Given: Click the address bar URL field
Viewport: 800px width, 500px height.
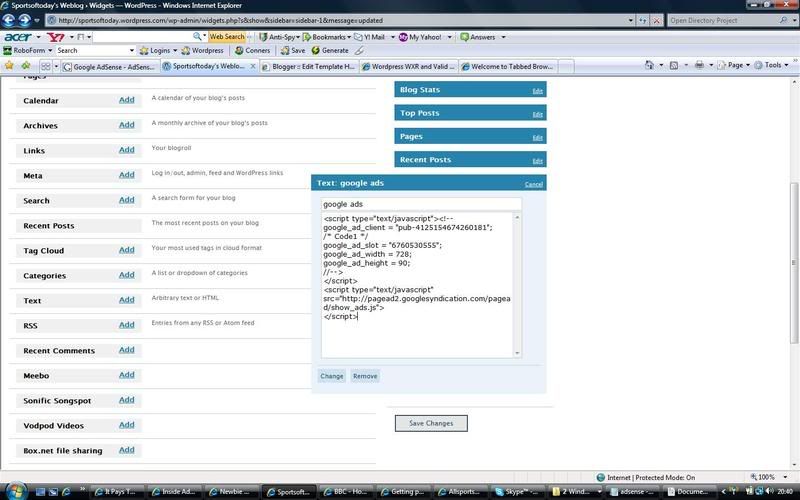Looking at the screenshot, I should click(337, 20).
